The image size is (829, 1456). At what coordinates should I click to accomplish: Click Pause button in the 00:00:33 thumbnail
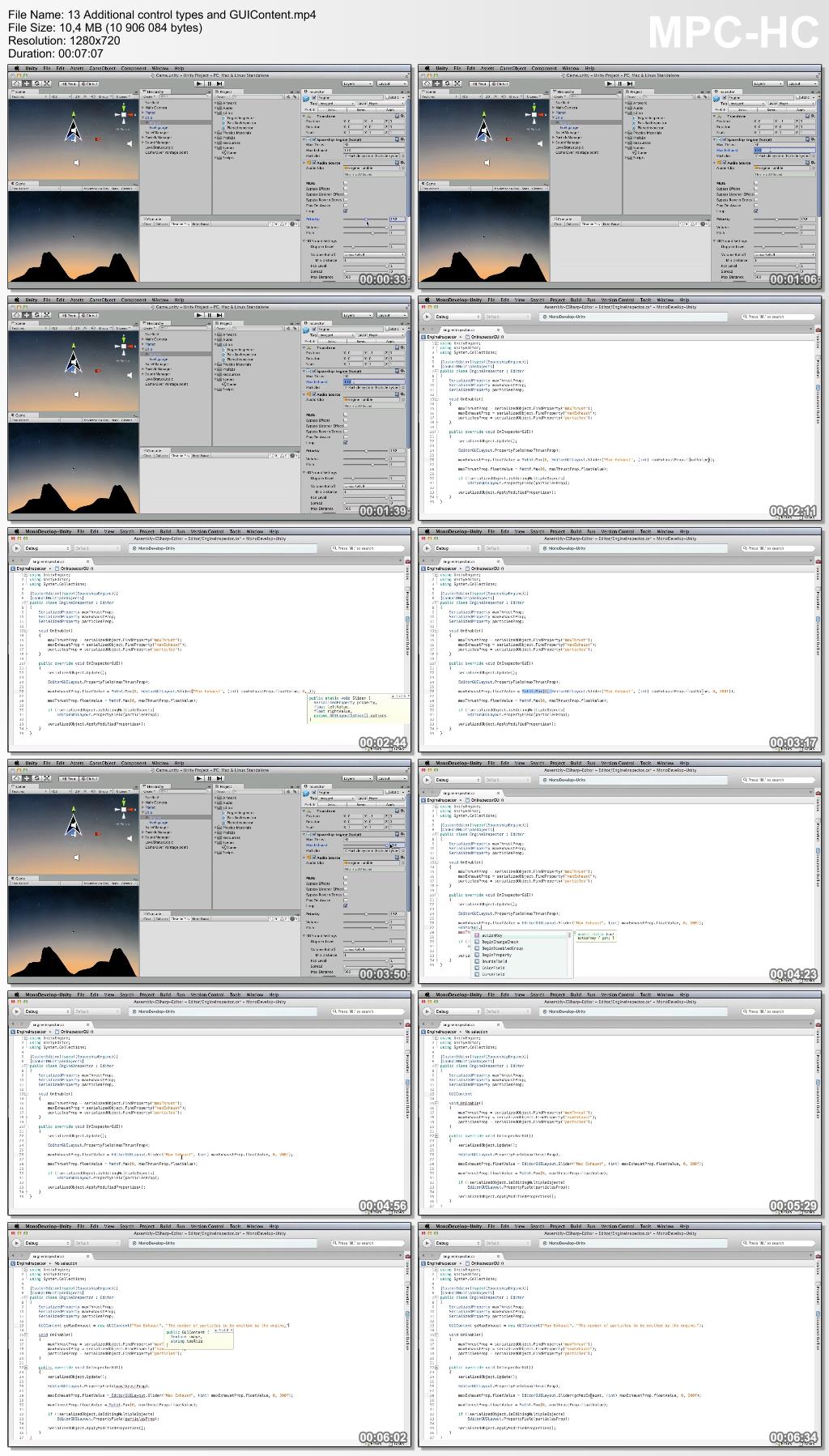(209, 83)
